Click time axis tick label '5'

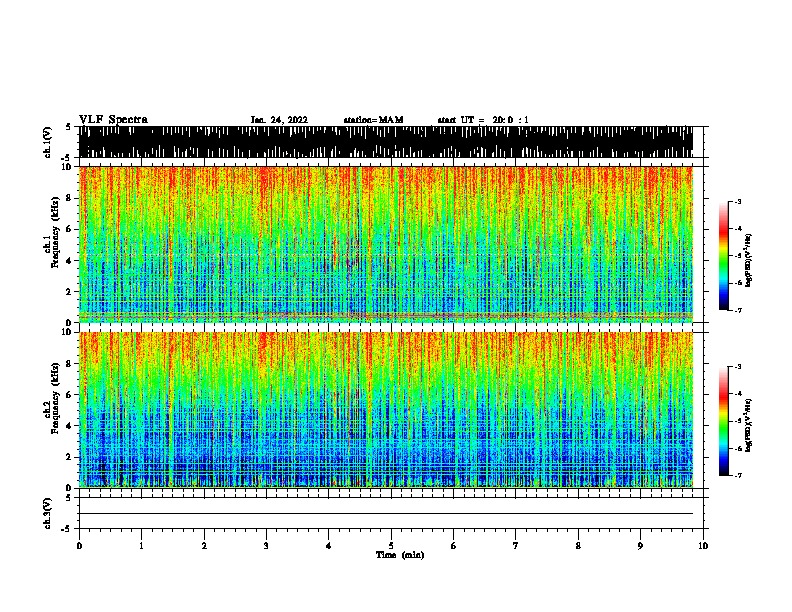click(391, 546)
